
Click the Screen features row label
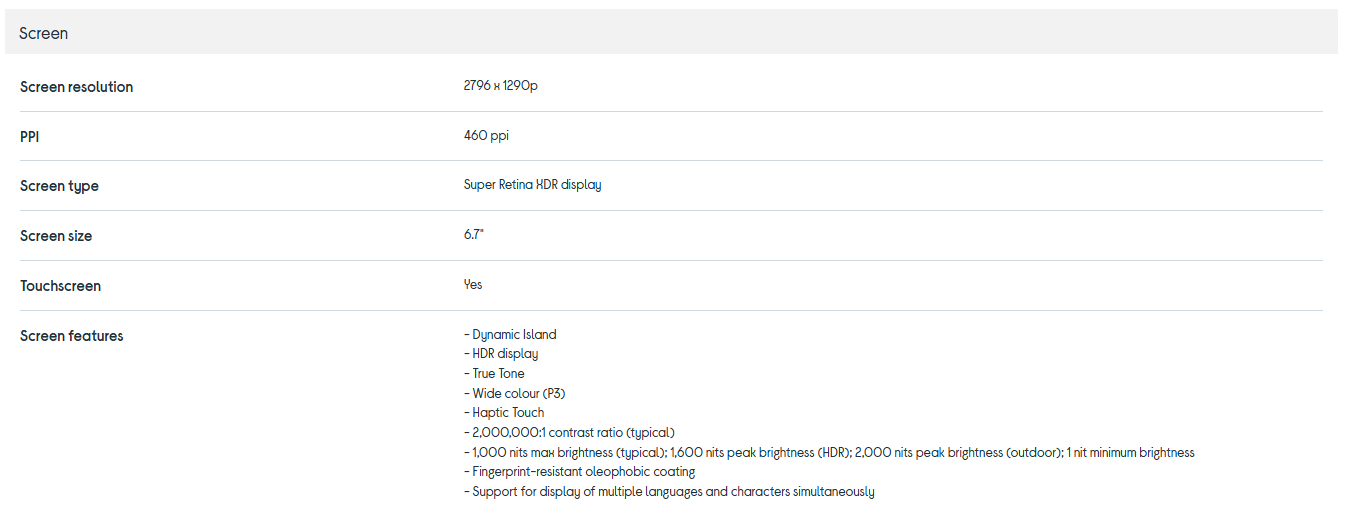point(71,336)
